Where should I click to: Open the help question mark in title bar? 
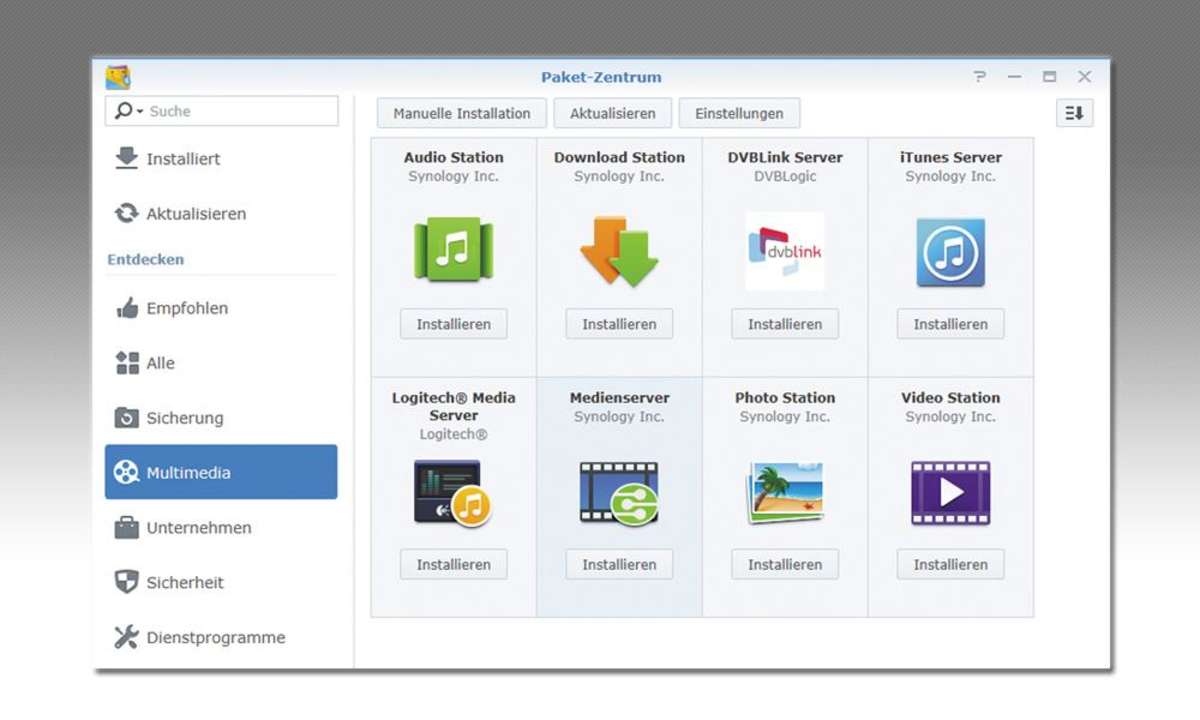click(980, 77)
